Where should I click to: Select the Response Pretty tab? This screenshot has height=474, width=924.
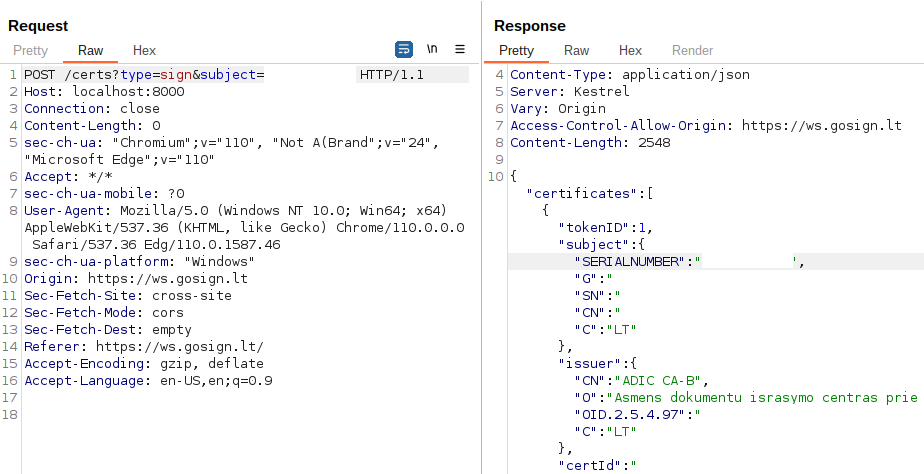(516, 51)
